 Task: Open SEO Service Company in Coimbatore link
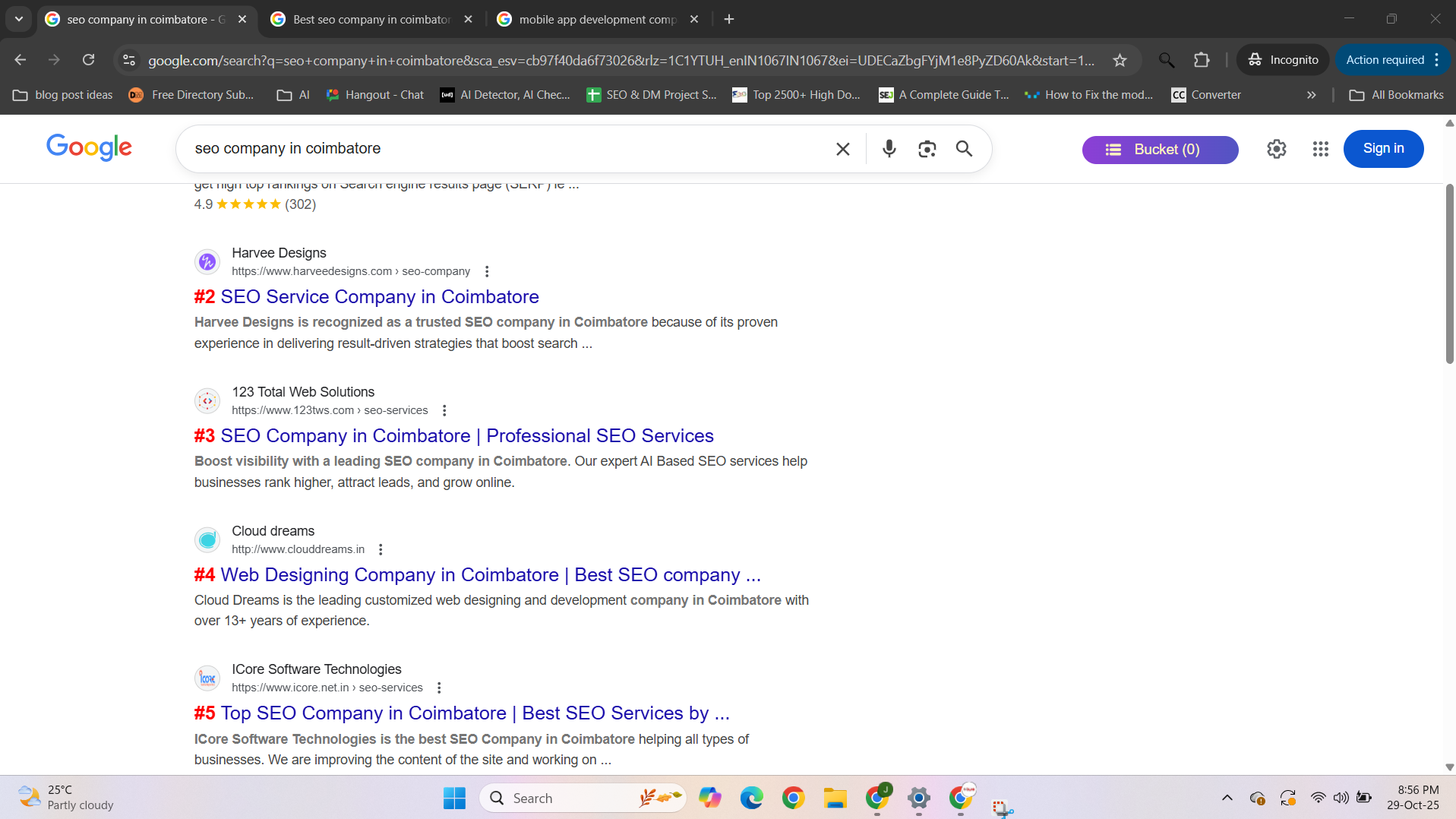(x=379, y=297)
